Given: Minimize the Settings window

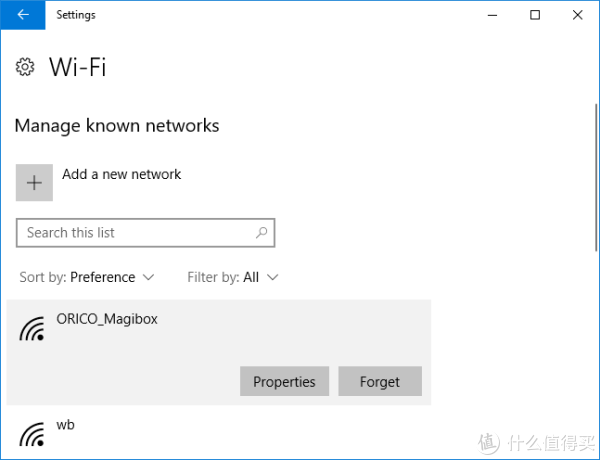Looking at the screenshot, I should point(492,15).
